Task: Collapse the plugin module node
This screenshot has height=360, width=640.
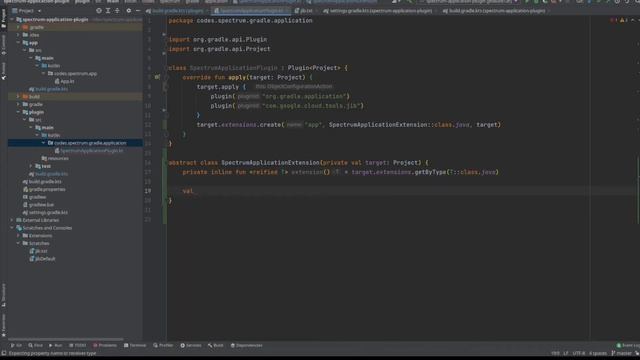Action: tap(18, 112)
